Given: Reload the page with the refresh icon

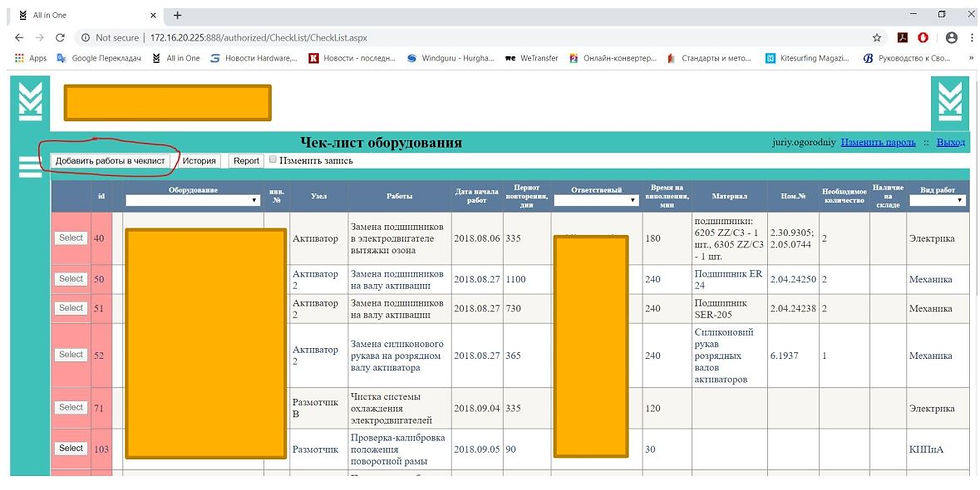Looking at the screenshot, I should coord(60,38).
